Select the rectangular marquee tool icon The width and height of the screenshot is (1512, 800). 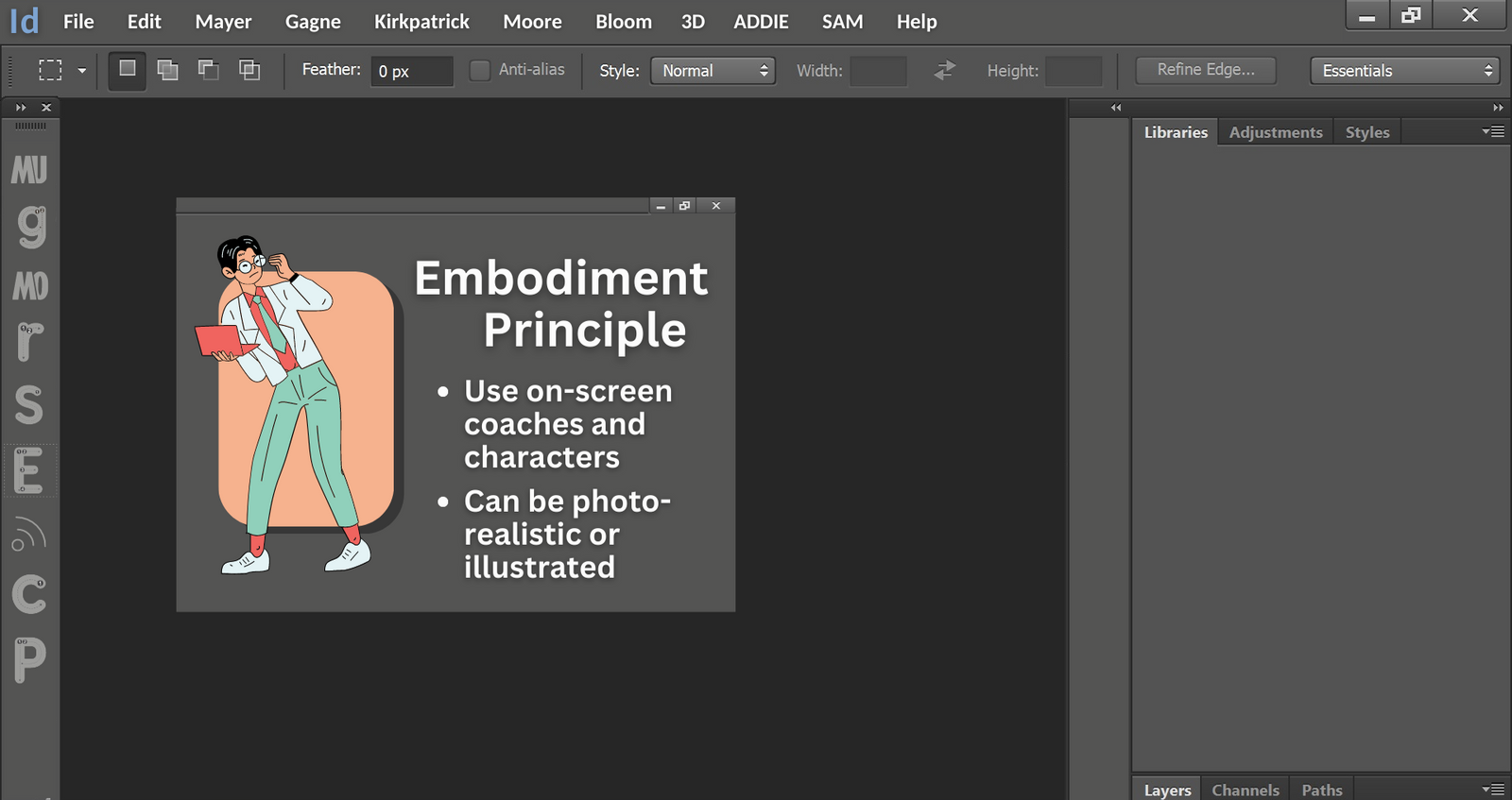(50, 70)
